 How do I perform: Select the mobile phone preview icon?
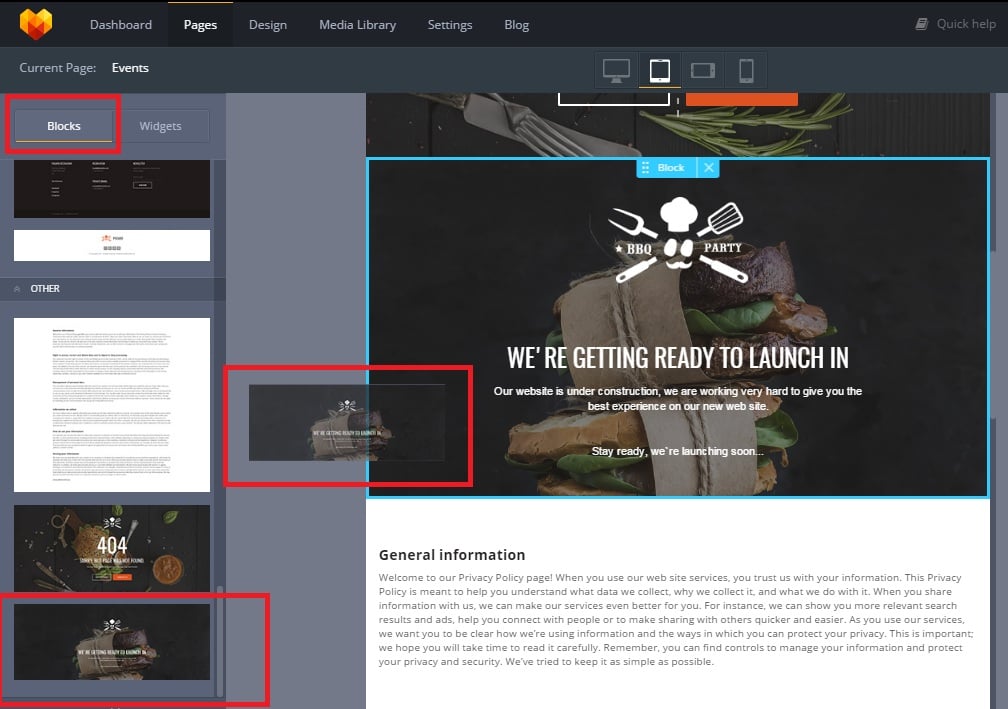coord(746,70)
